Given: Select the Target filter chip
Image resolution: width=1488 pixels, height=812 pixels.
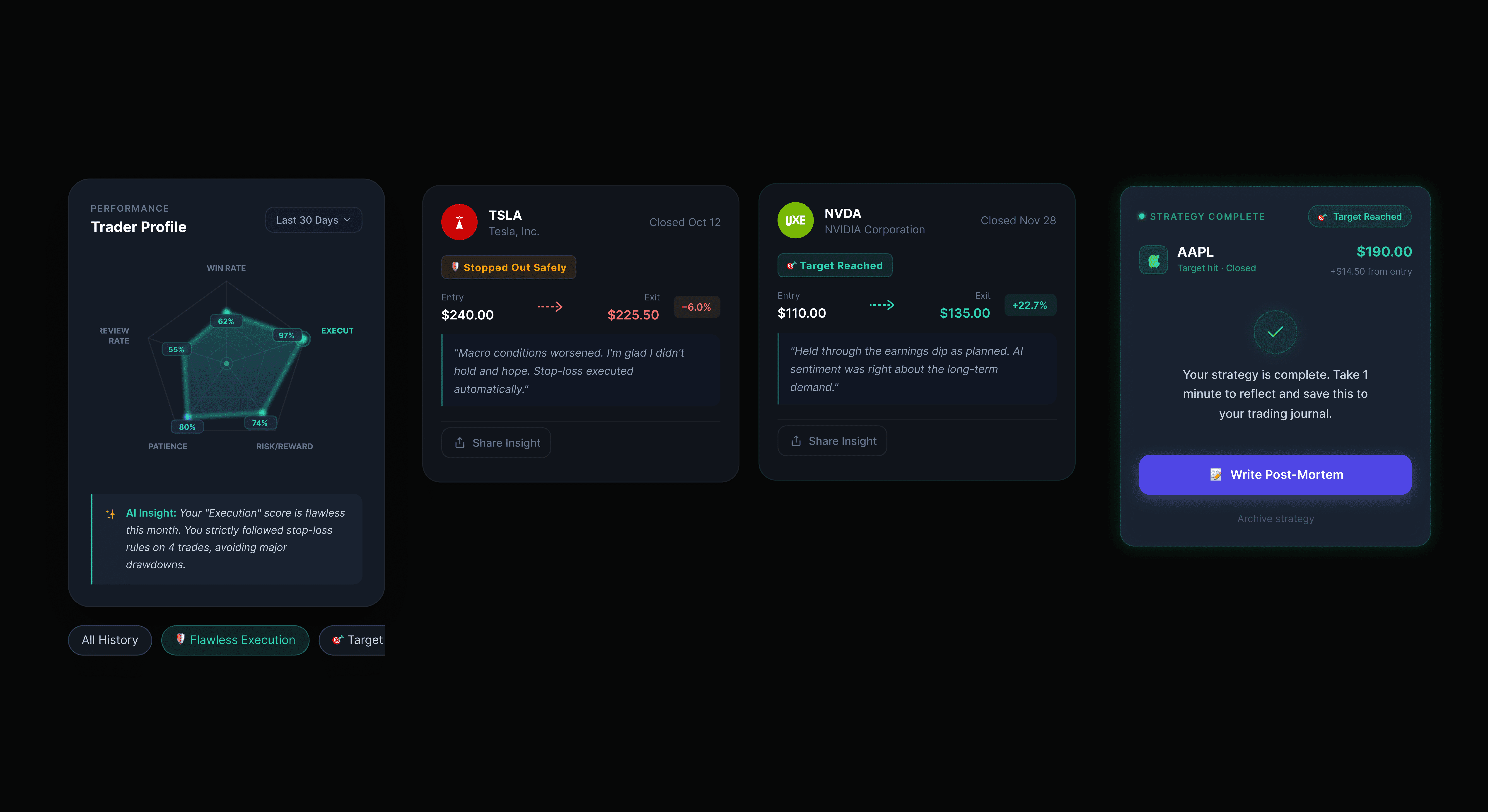Looking at the screenshot, I should pyautogui.click(x=357, y=640).
